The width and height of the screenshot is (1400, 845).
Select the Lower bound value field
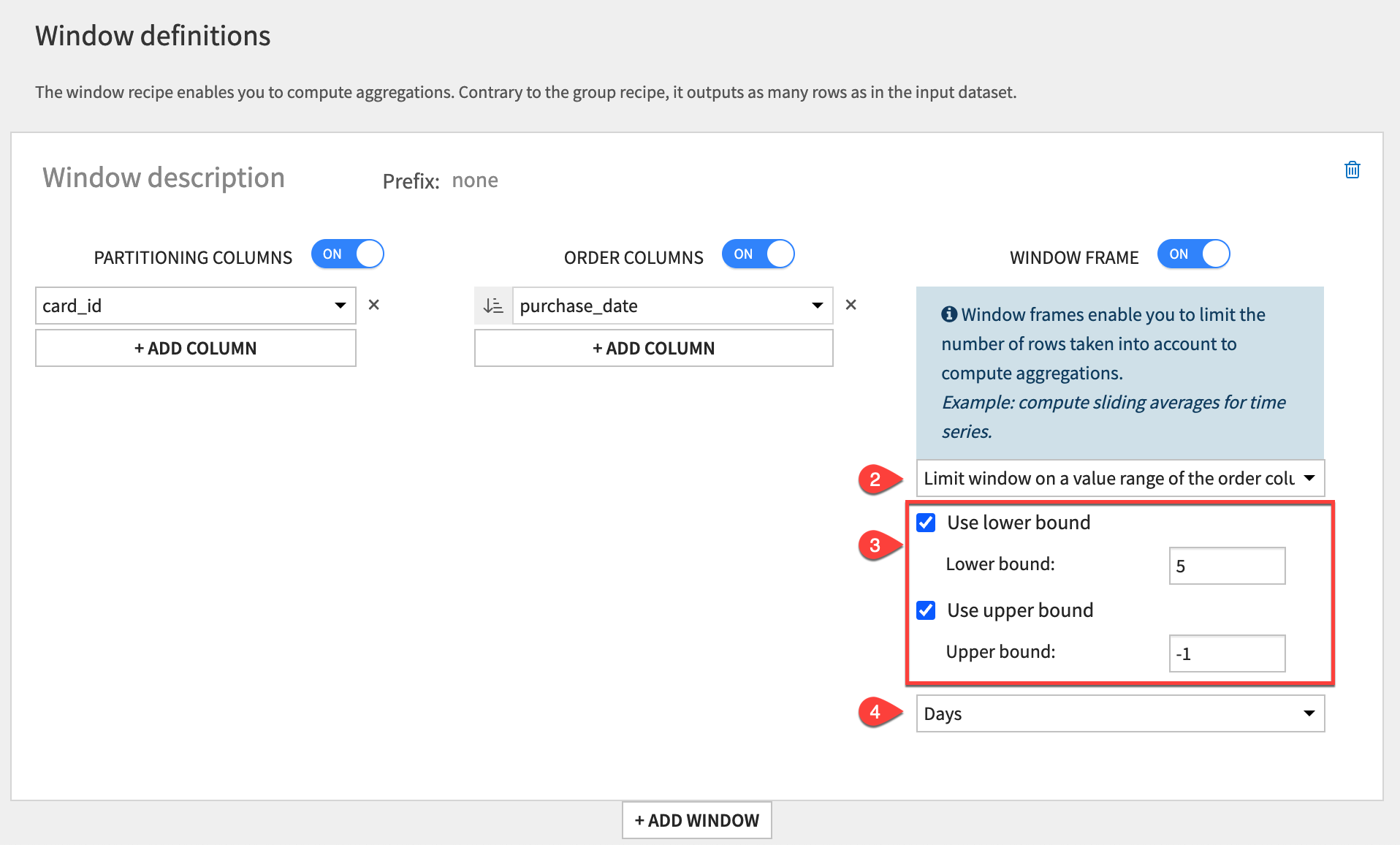(1227, 565)
